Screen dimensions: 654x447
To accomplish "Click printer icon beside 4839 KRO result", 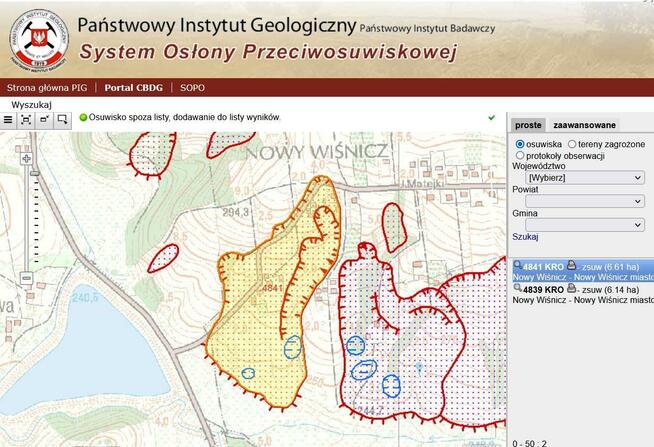I will pos(572,288).
